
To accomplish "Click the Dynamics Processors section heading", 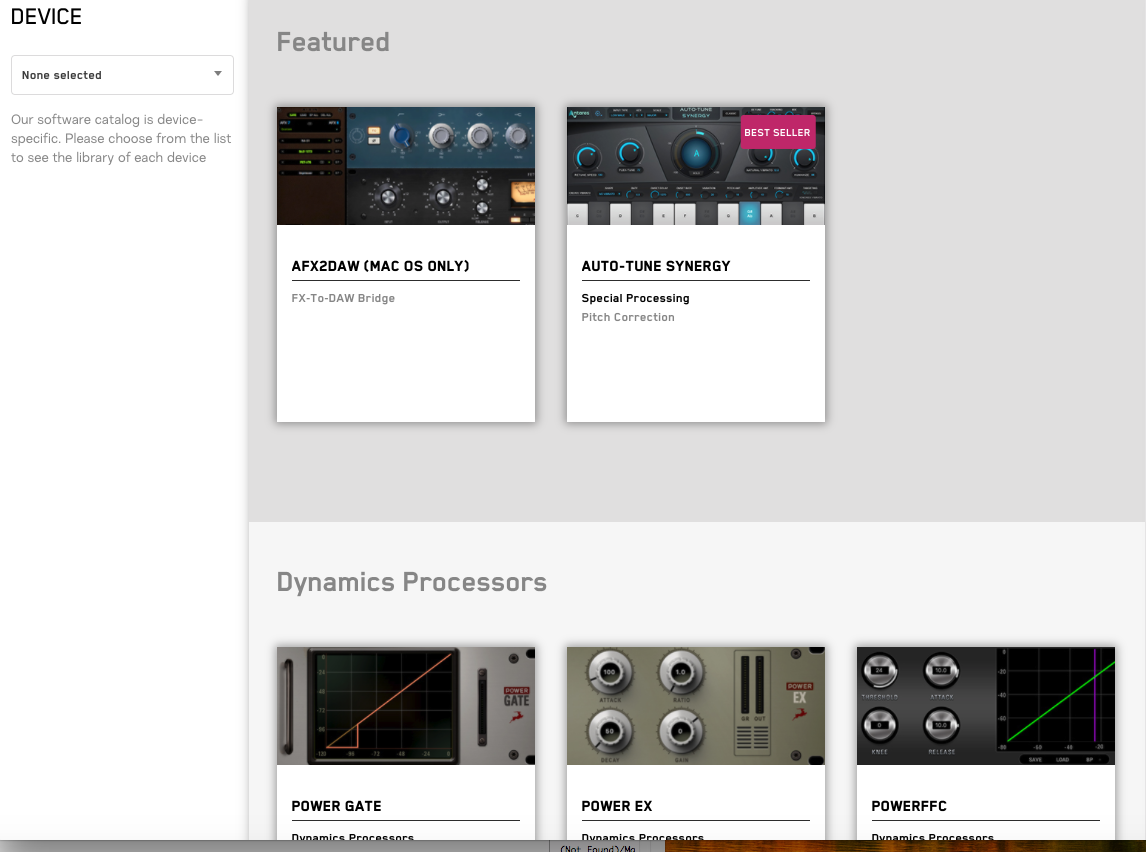I will pyautogui.click(x=411, y=582).
